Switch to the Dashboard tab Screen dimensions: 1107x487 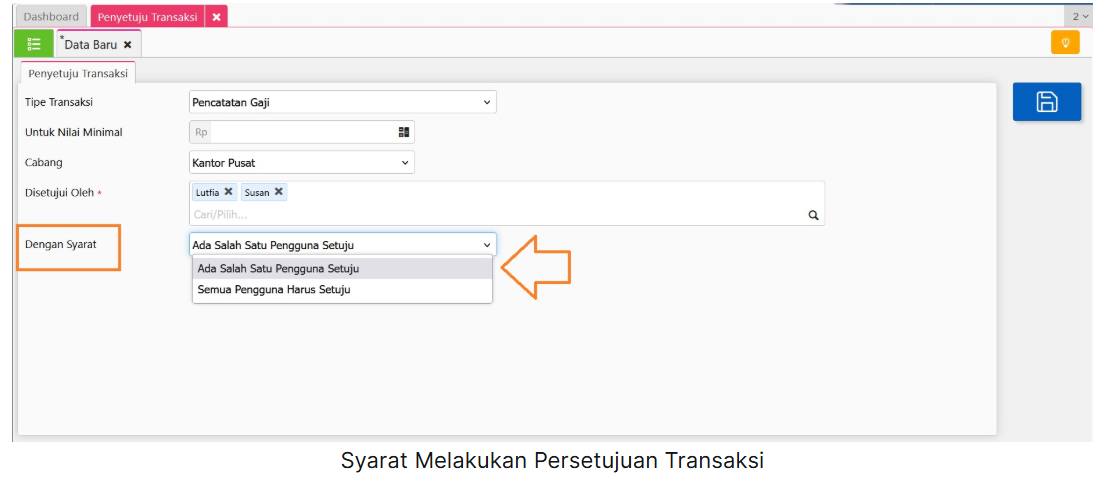coord(51,17)
